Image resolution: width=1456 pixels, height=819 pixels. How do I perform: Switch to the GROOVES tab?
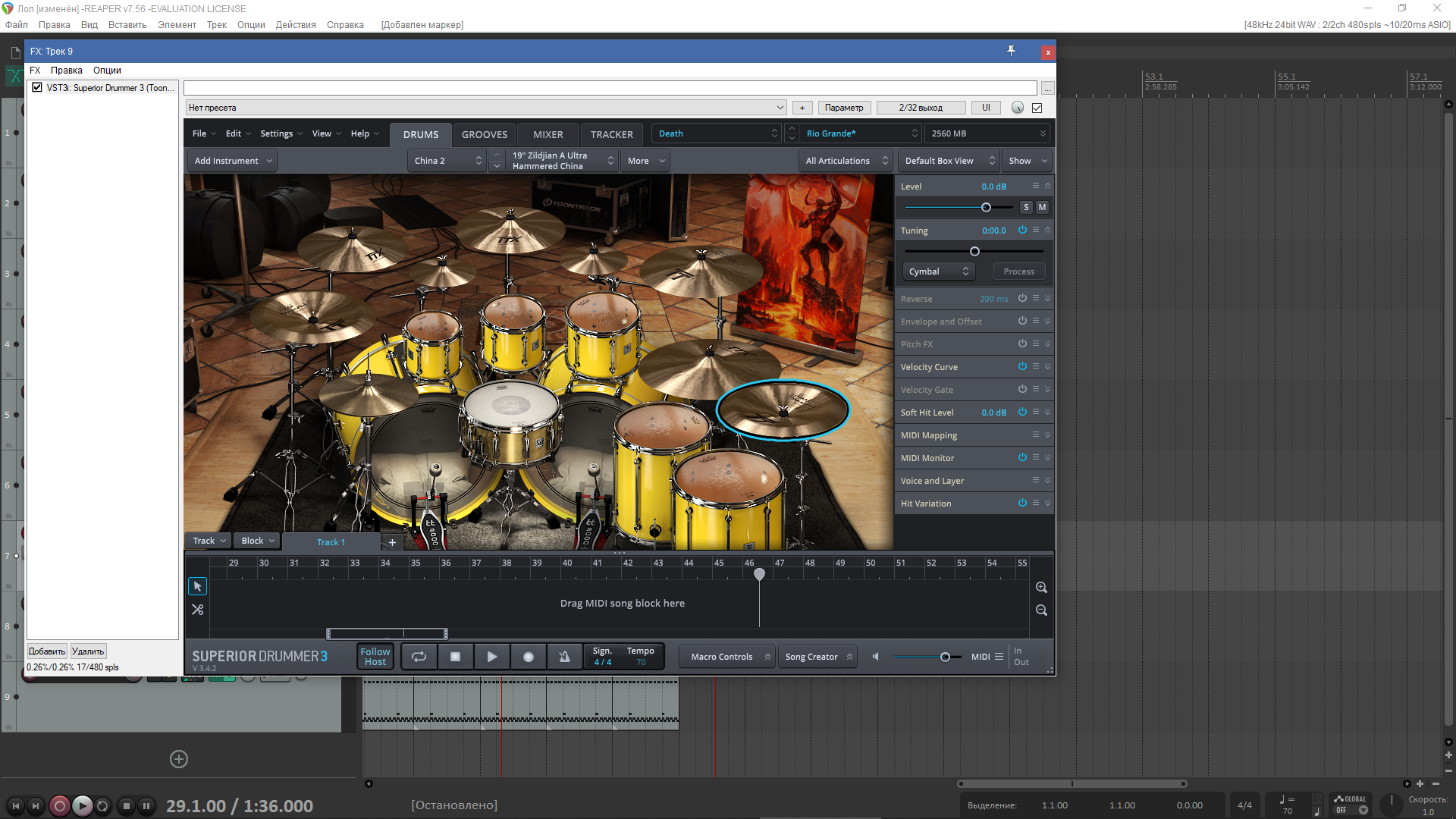(484, 134)
